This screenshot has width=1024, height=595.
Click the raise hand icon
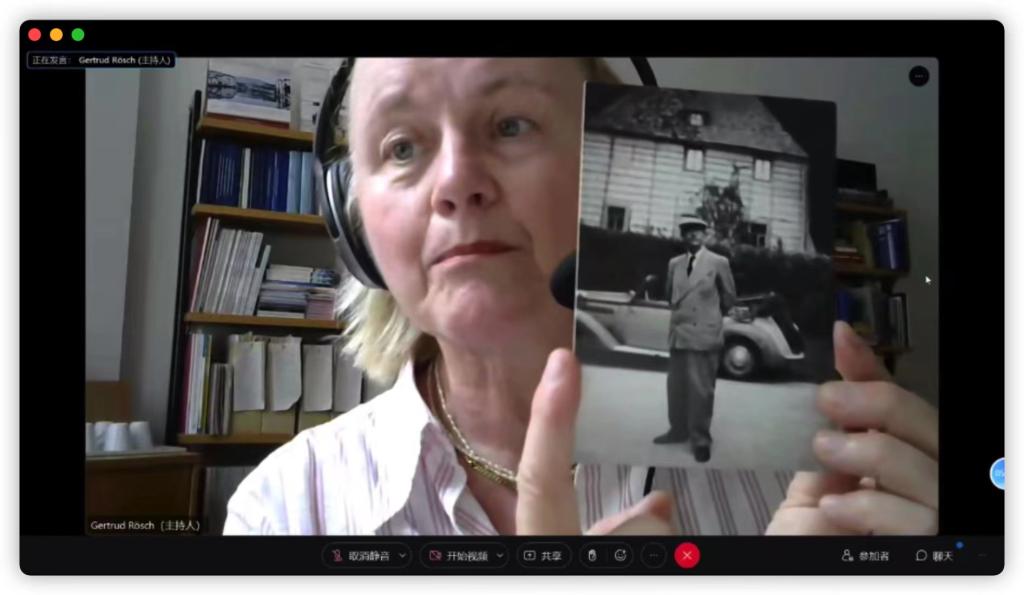point(592,556)
